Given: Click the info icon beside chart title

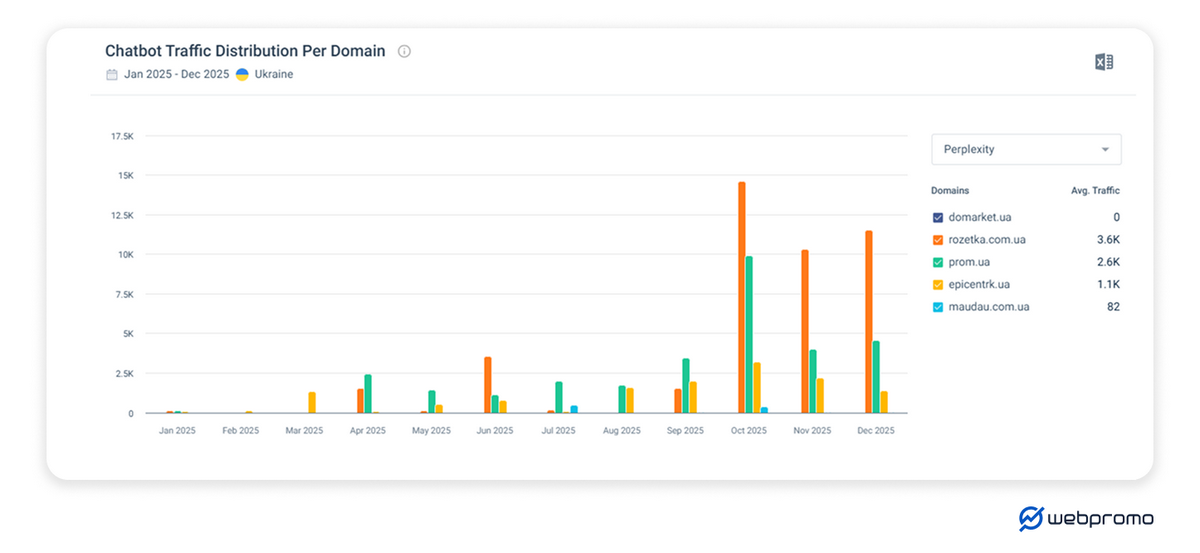Looking at the screenshot, I should (404, 51).
